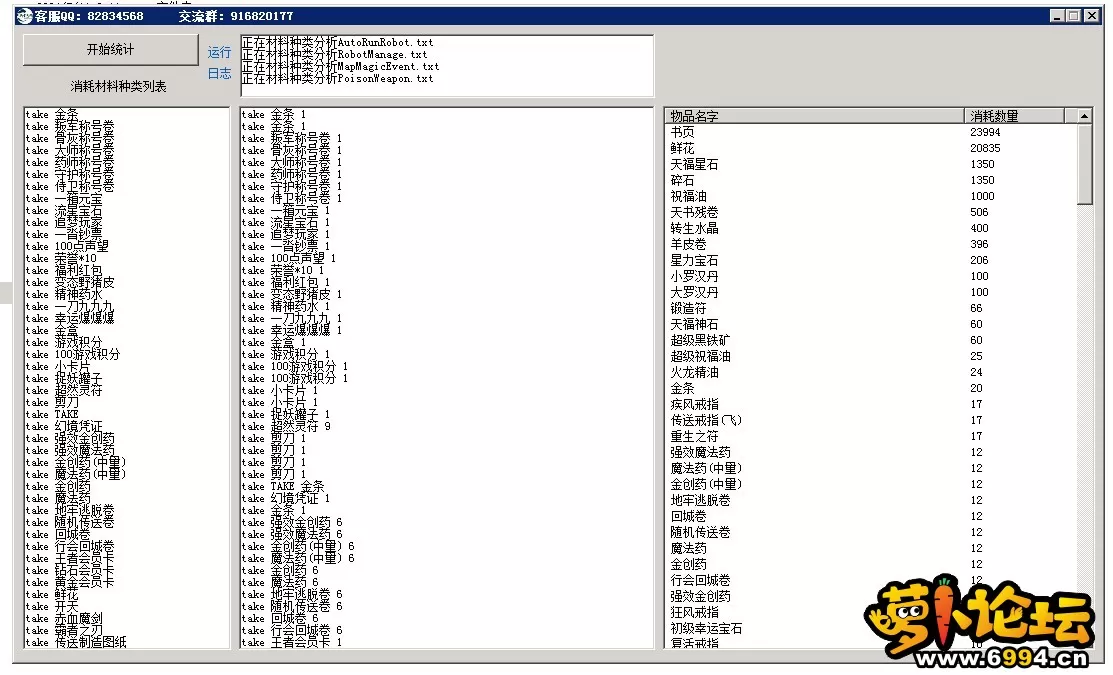
Task: Select the 锻造符 row
Action: click(870, 308)
